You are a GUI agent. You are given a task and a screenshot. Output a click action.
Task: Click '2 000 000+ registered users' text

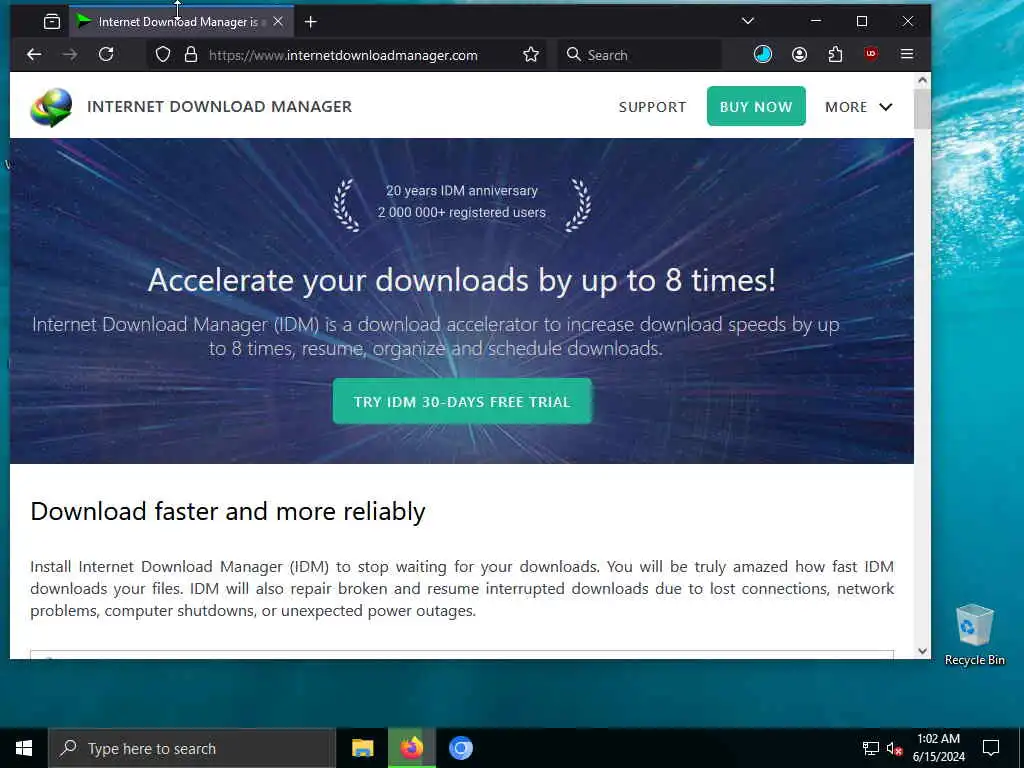point(462,212)
